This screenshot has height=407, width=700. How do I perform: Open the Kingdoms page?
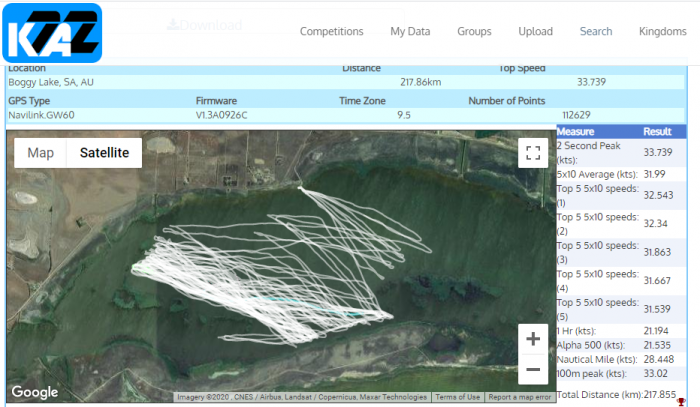(x=662, y=31)
